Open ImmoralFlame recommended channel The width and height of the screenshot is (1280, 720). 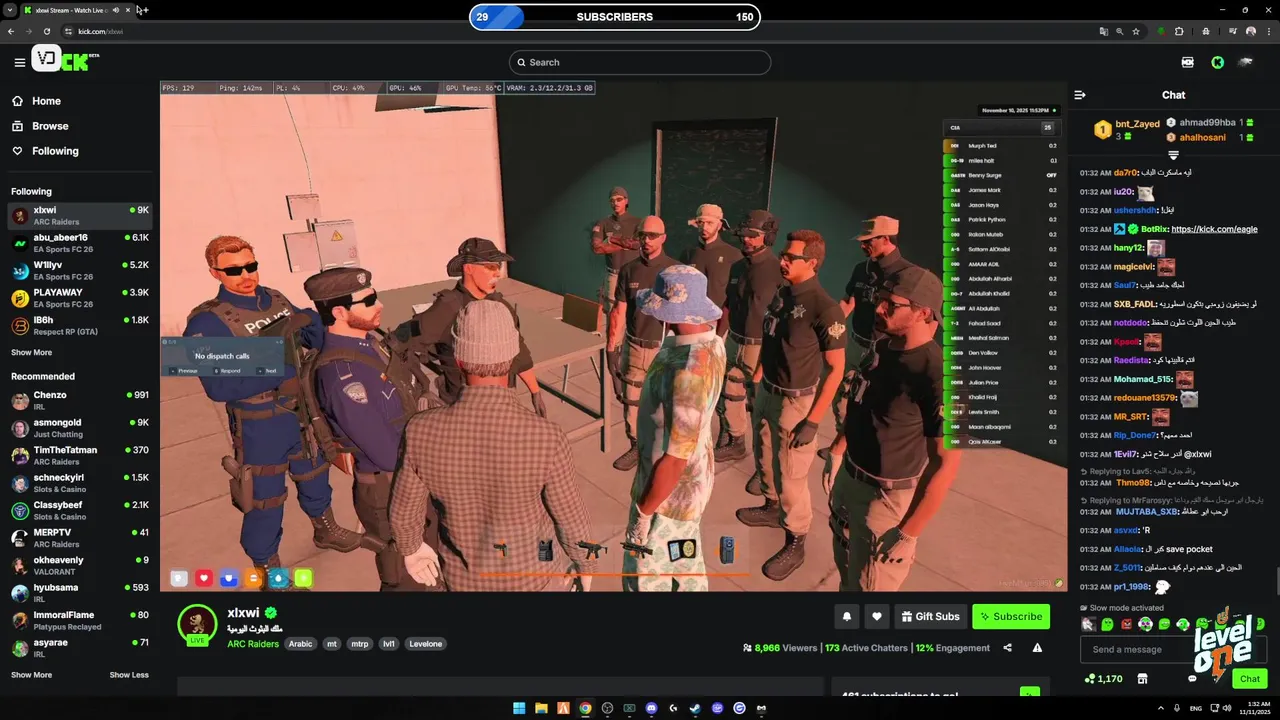[80, 621]
